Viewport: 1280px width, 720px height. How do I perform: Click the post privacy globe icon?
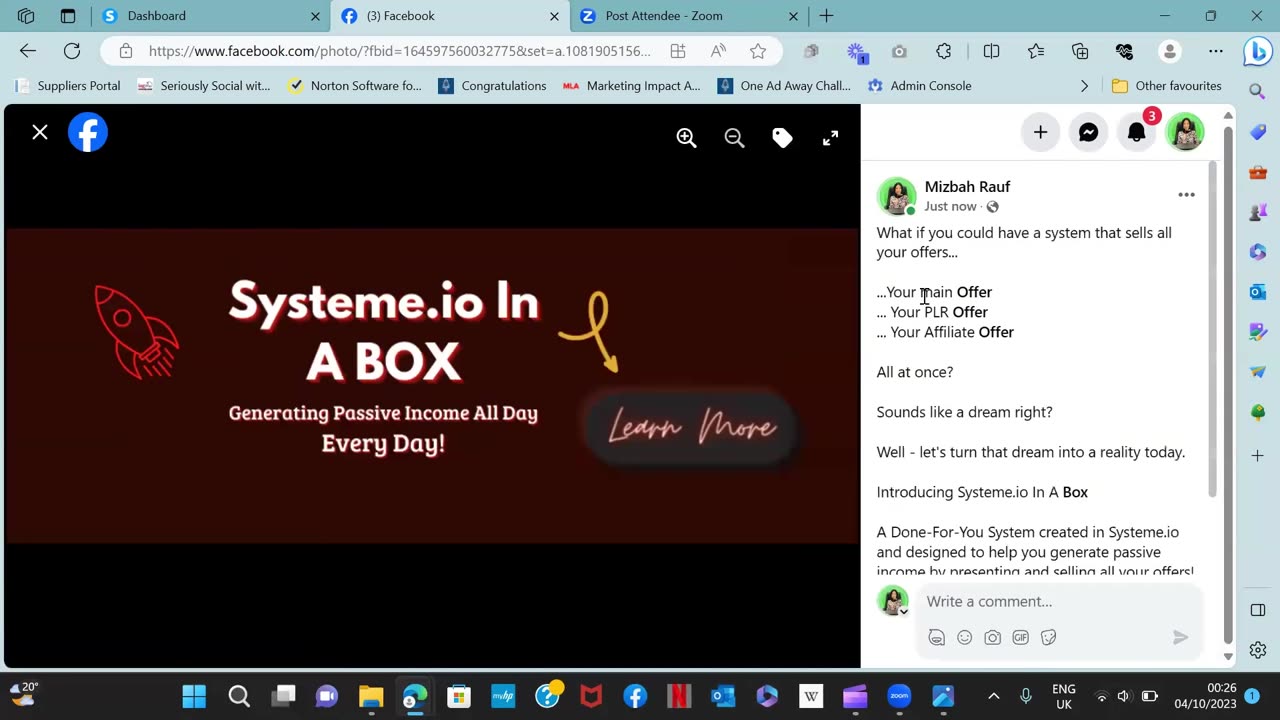pos(992,207)
